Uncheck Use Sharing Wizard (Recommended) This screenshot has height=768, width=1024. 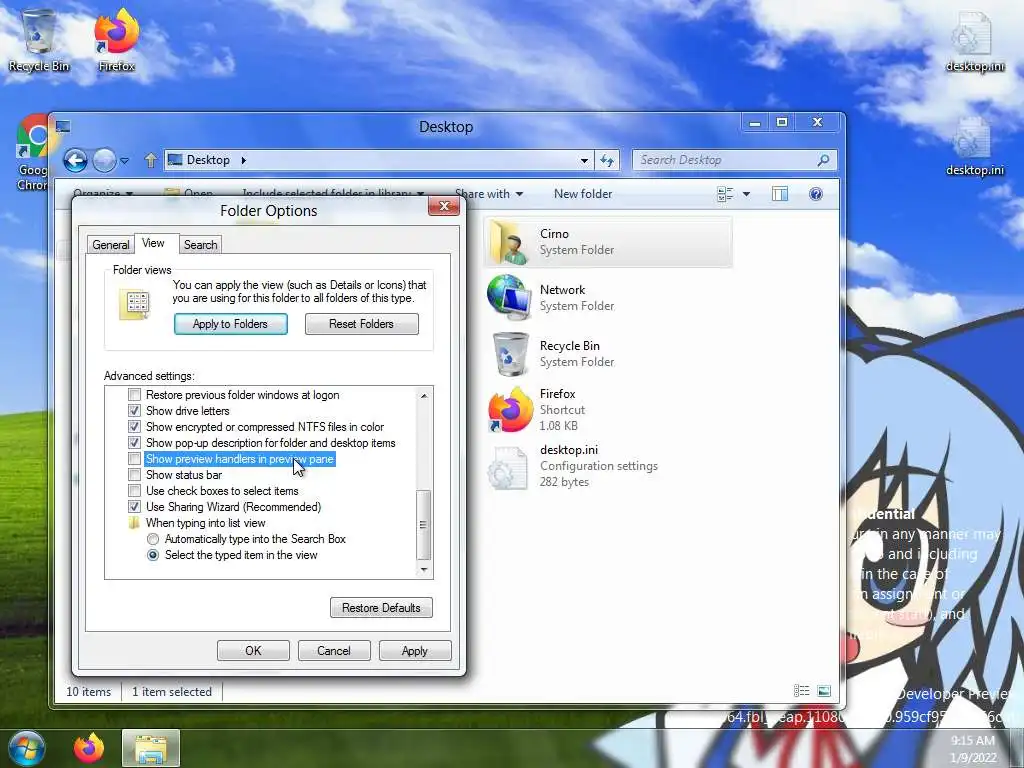point(135,507)
